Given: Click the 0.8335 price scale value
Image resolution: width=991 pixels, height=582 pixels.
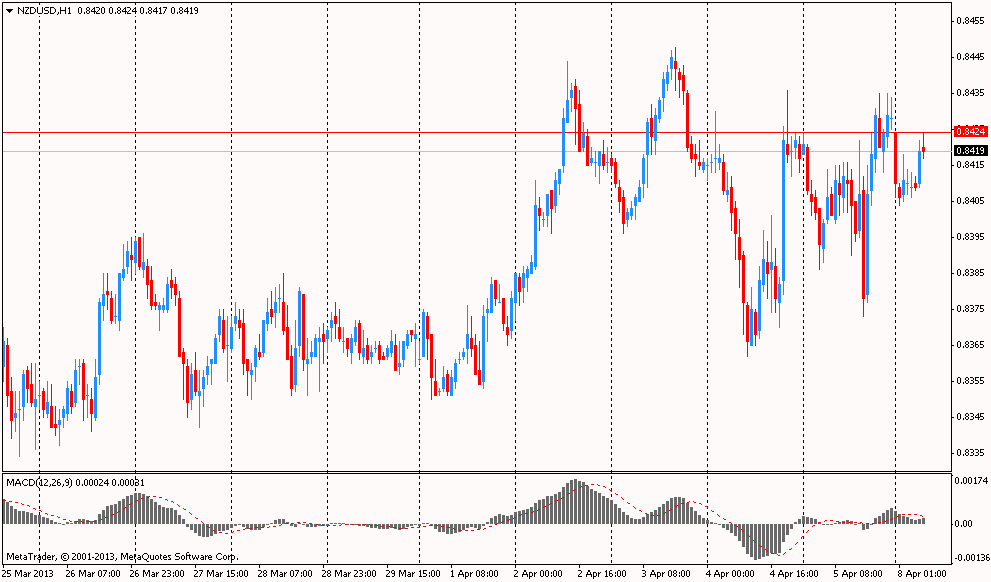Looking at the screenshot, I should click(x=971, y=452).
